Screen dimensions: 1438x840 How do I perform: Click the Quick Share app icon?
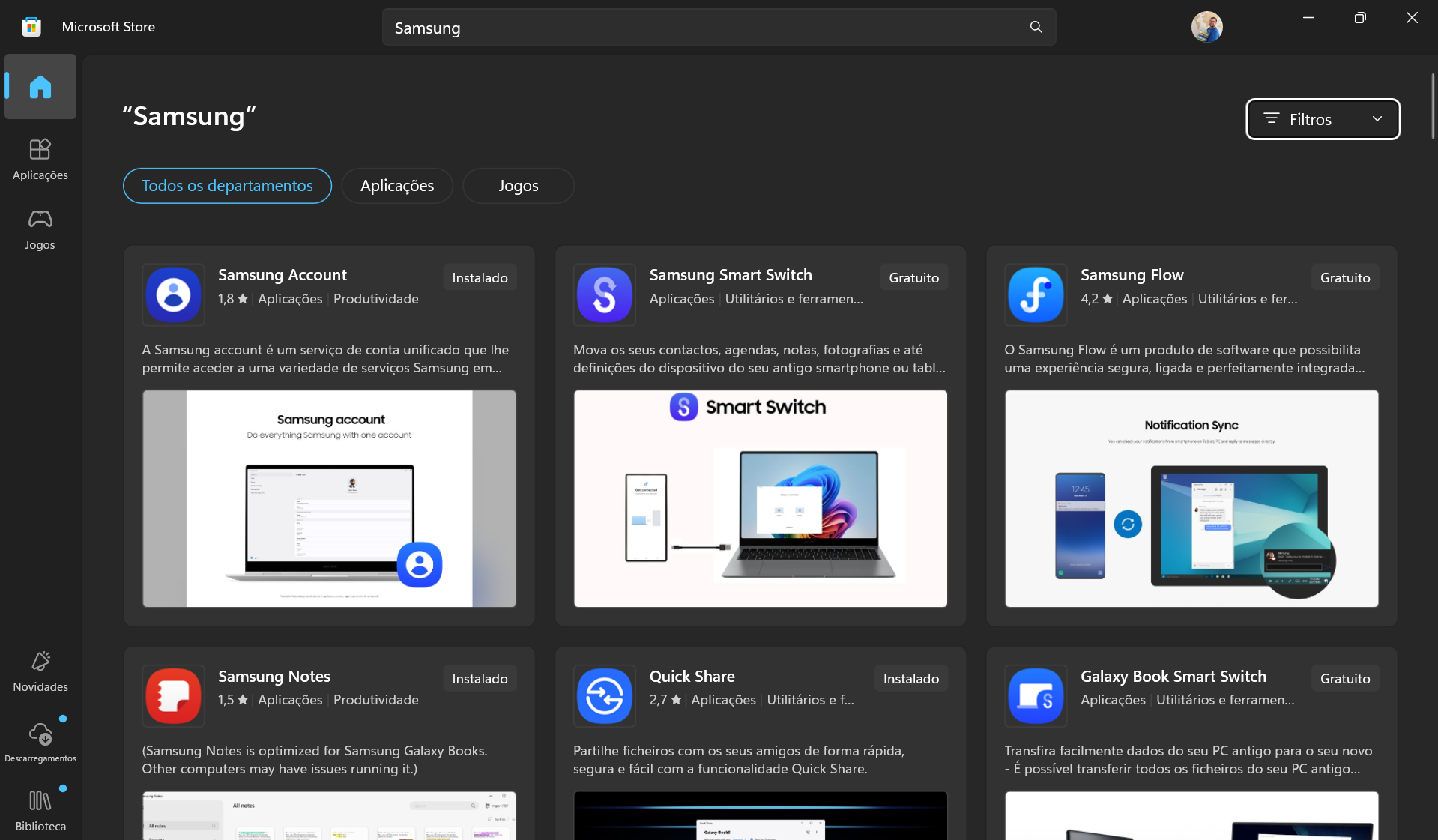tap(605, 696)
